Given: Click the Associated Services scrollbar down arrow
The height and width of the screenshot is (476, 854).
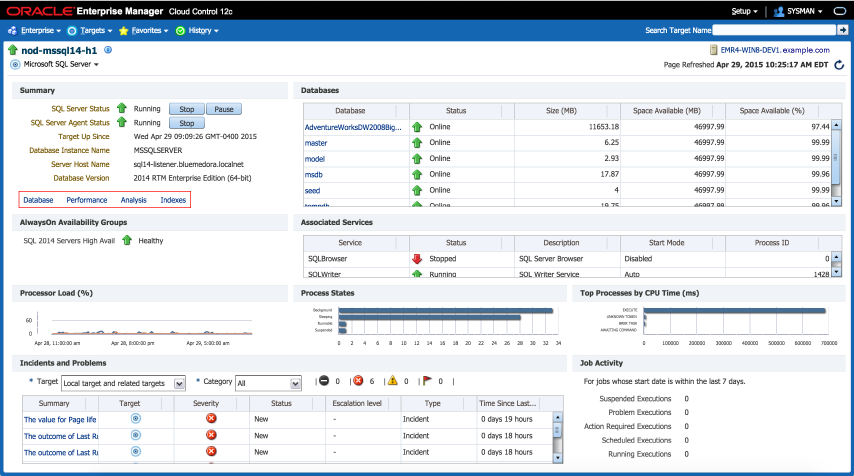Looking at the screenshot, I should 837,272.
